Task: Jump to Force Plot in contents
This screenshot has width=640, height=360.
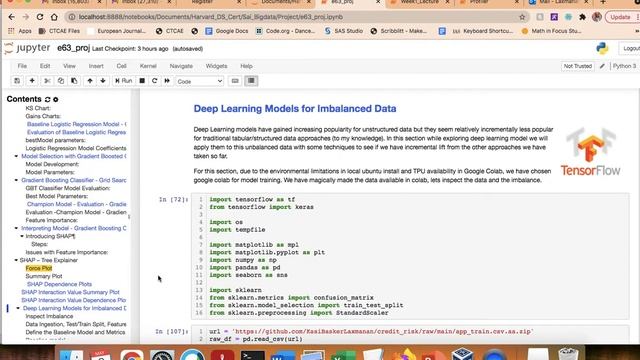Action: 39,268
